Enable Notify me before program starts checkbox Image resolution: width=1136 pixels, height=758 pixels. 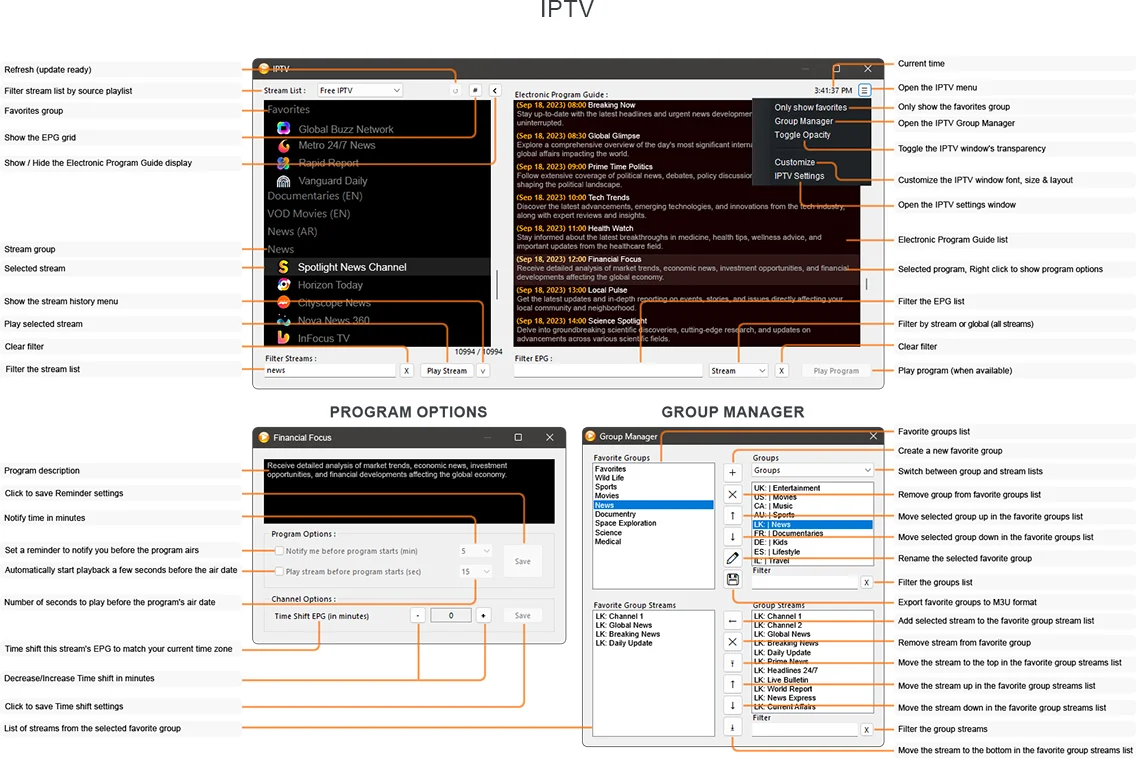[x=279, y=551]
